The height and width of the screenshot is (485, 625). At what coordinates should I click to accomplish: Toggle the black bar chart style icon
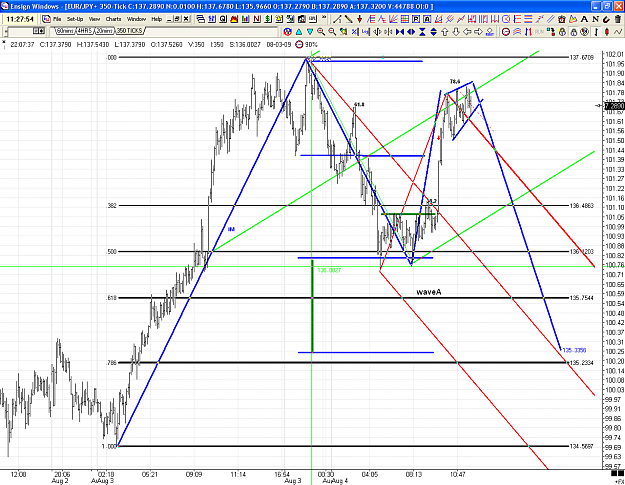pos(596,31)
